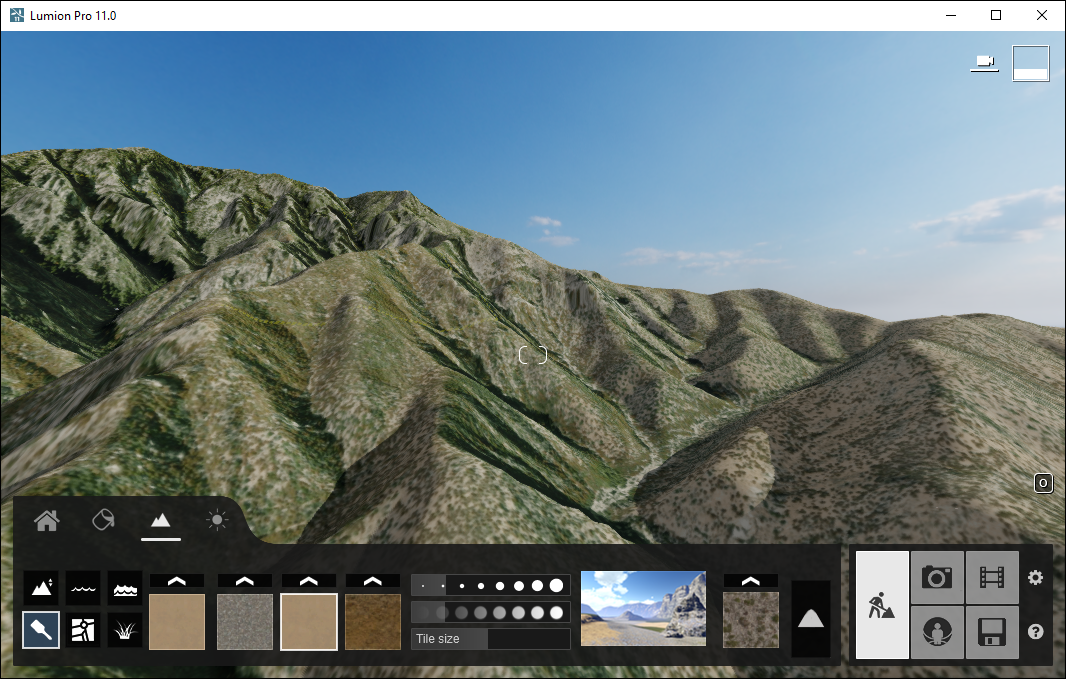Switch to Photo mode with camera icon

[x=937, y=577]
